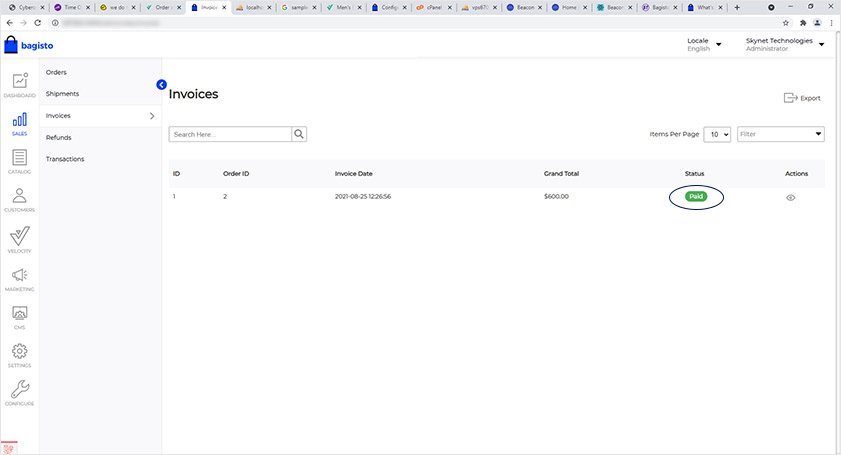Open the Catalog sidebar icon

19,159
